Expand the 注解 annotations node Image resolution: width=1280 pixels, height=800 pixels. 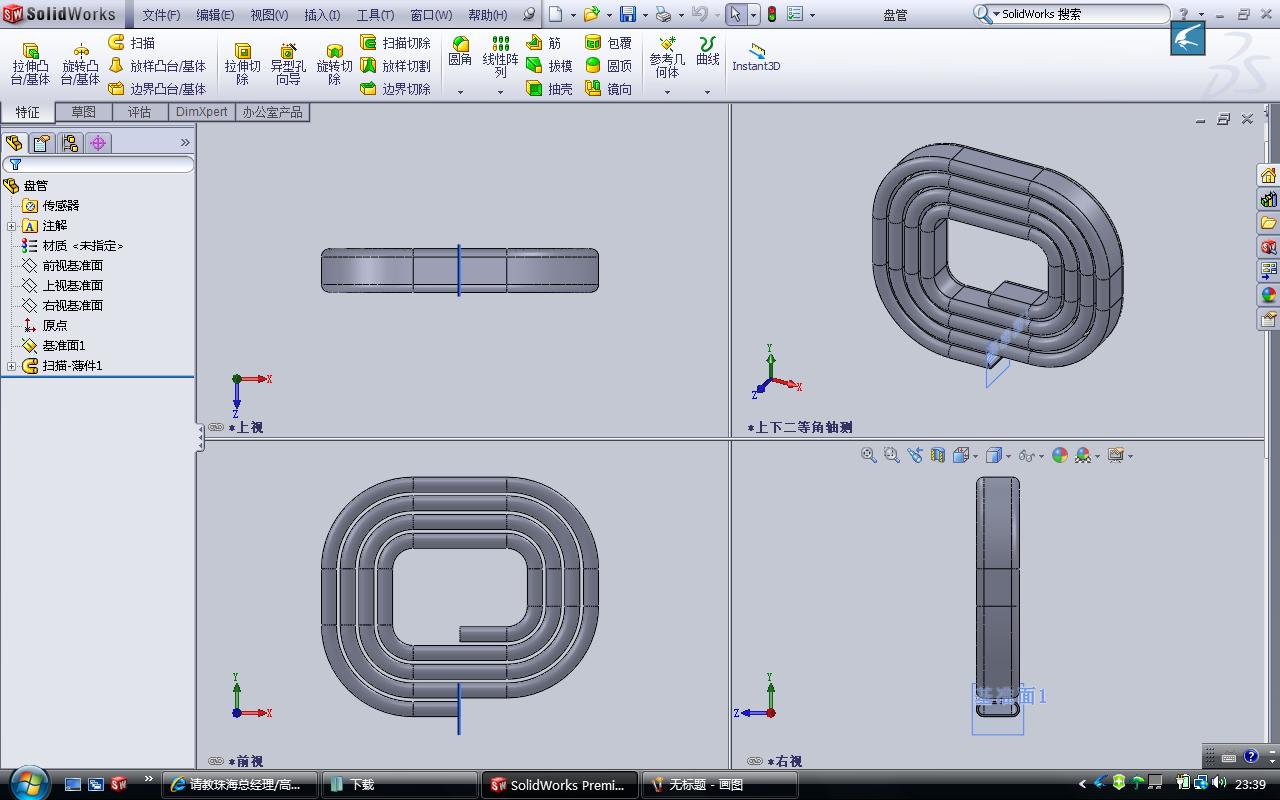[x=12, y=226]
